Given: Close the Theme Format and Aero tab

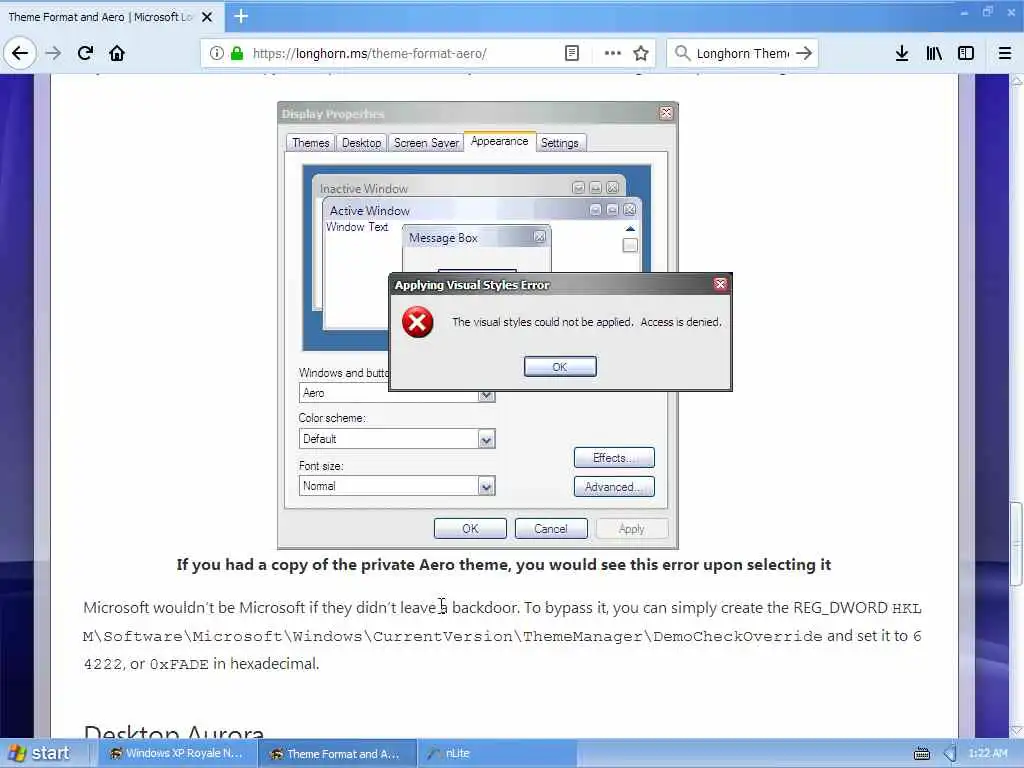Looking at the screenshot, I should tap(207, 17).
